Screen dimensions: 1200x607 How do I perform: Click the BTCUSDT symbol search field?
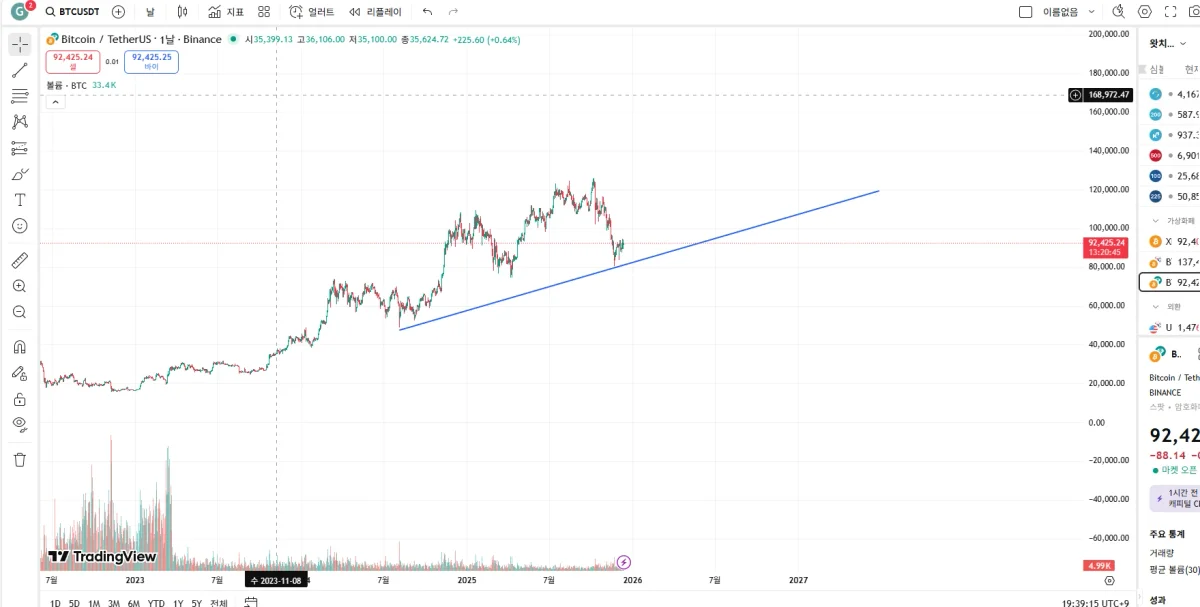pyautogui.click(x=78, y=12)
